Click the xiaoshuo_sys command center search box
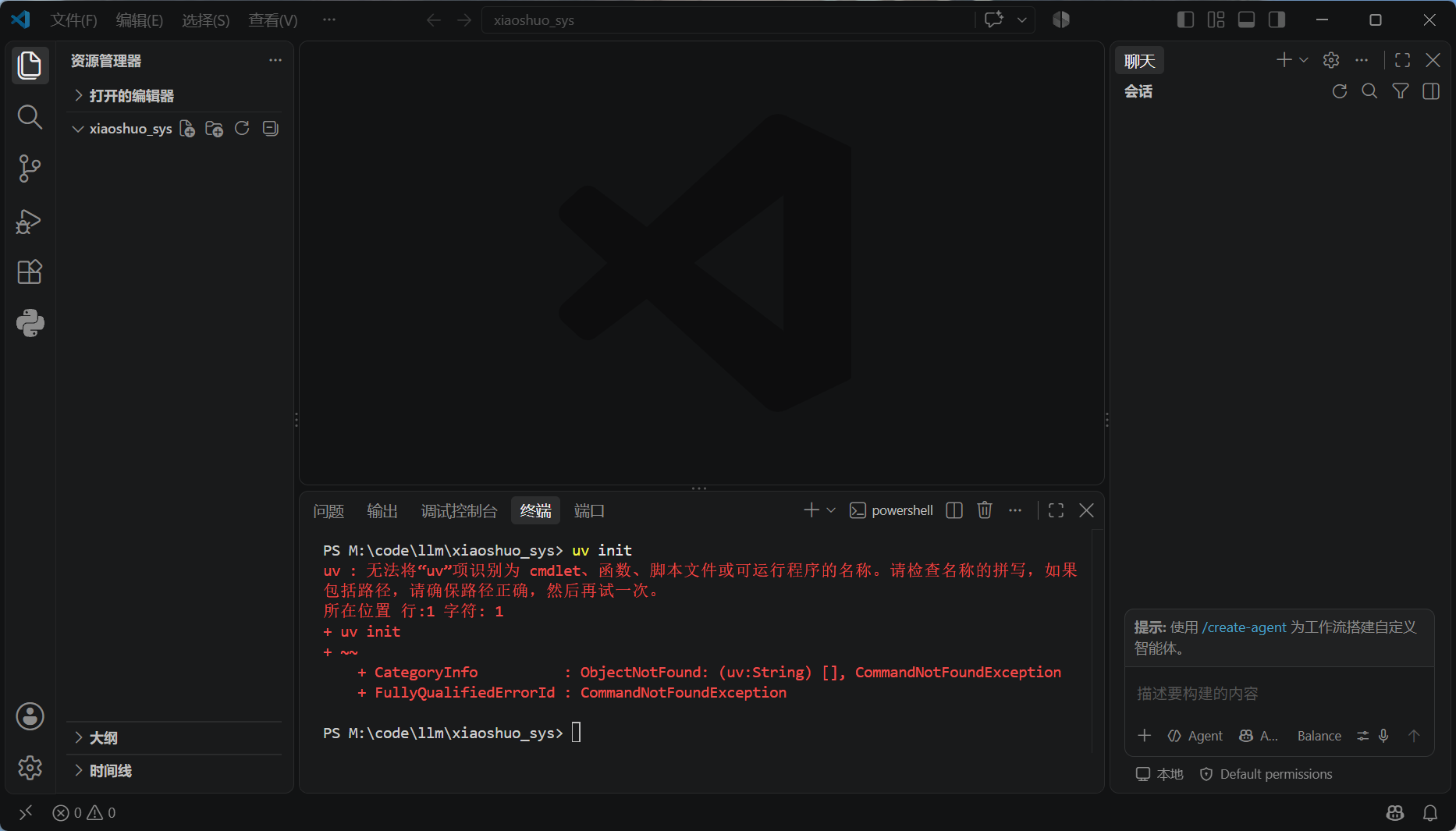 coord(729,20)
